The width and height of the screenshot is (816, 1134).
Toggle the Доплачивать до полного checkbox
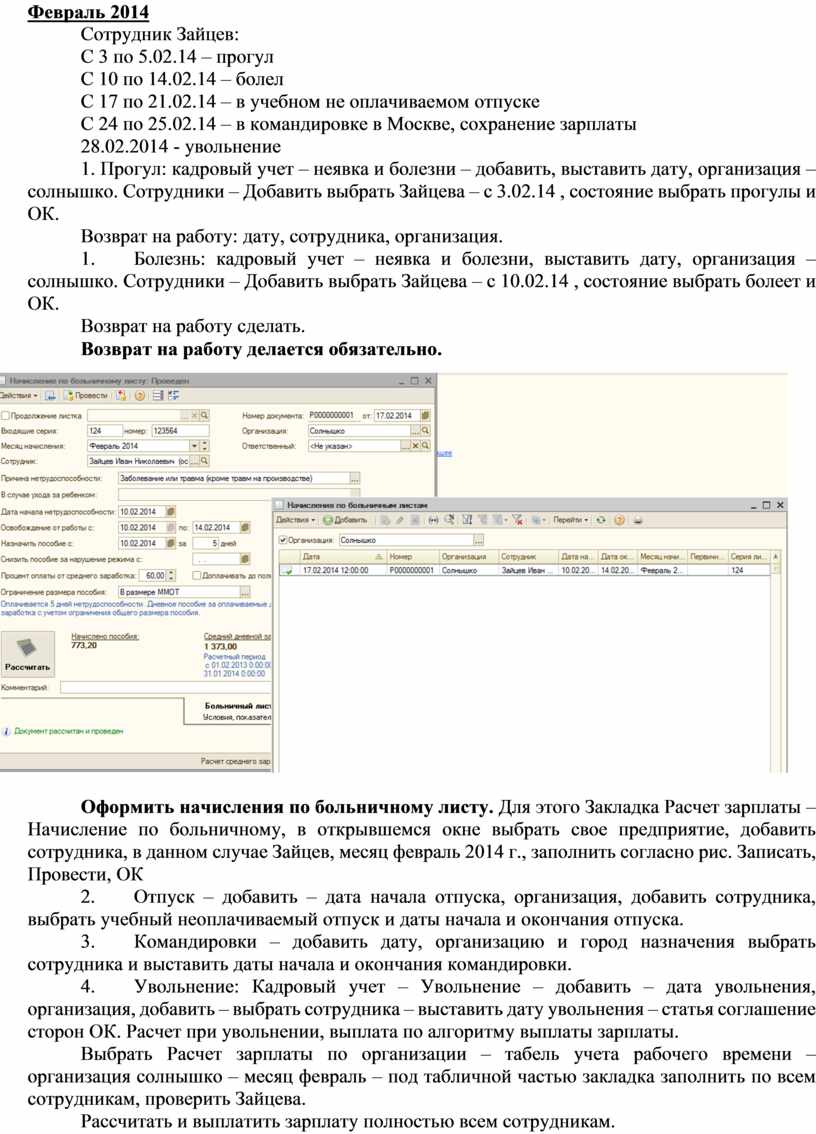pos(196,576)
